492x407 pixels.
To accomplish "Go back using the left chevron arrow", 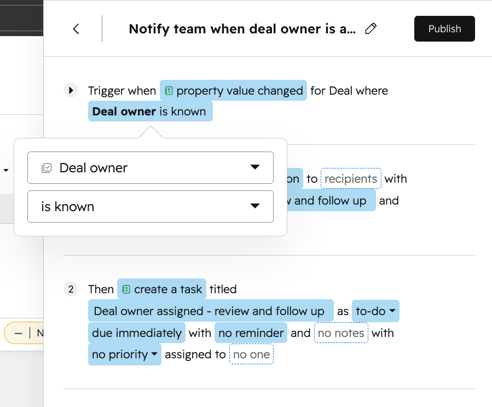I will click(x=76, y=29).
